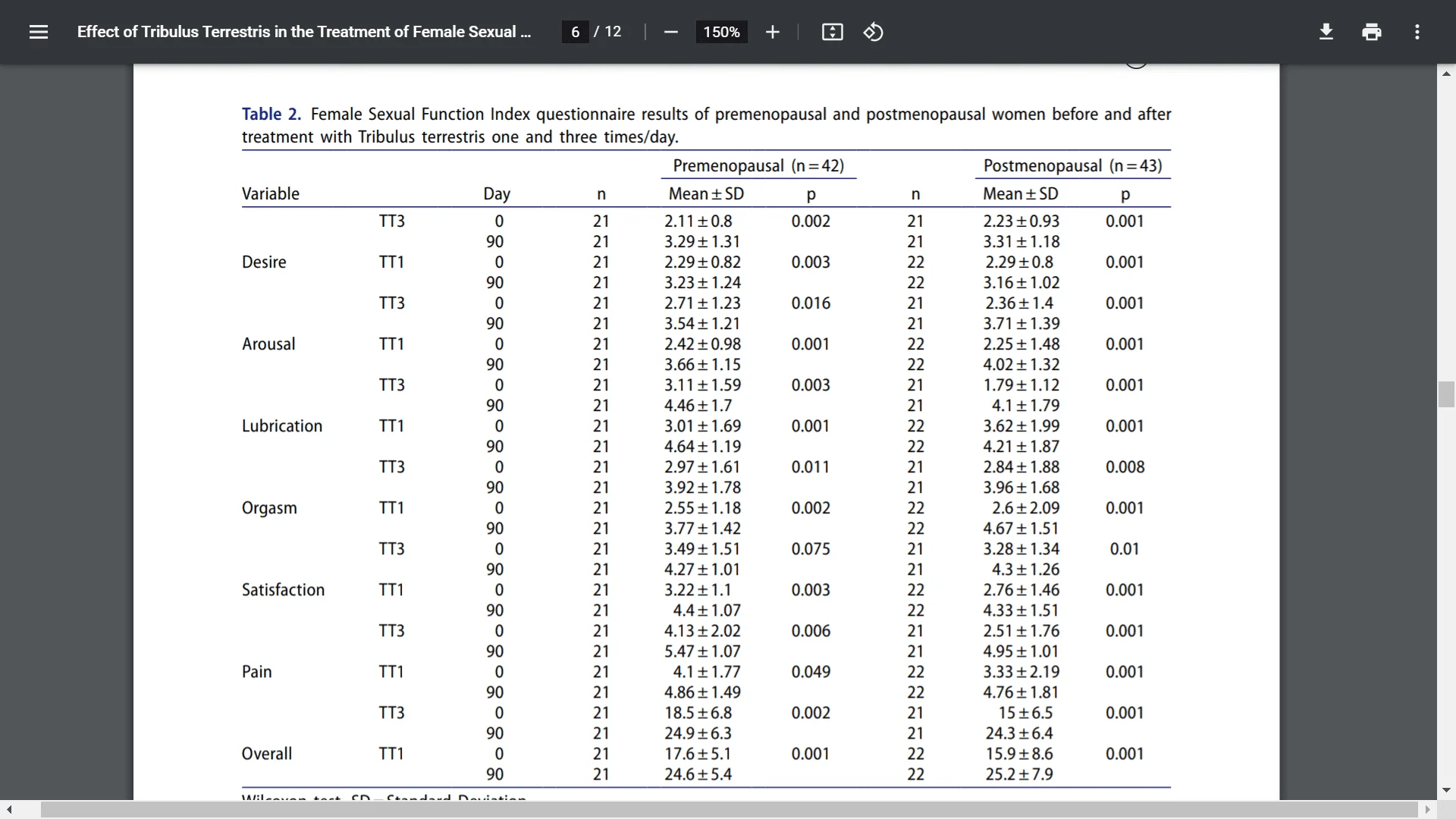The height and width of the screenshot is (819, 1456).
Task: Click the hamburger menu icon top left
Action: pyautogui.click(x=39, y=31)
